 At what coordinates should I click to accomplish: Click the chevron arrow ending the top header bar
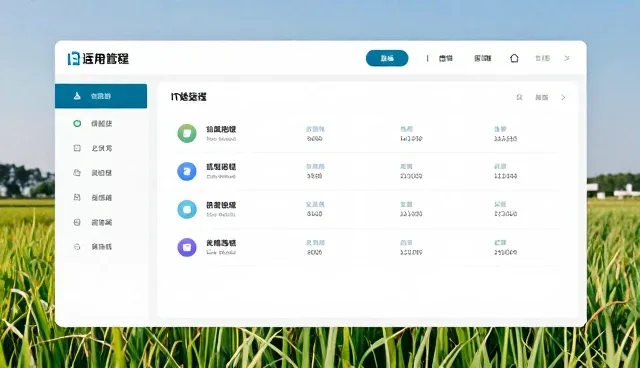click(567, 58)
